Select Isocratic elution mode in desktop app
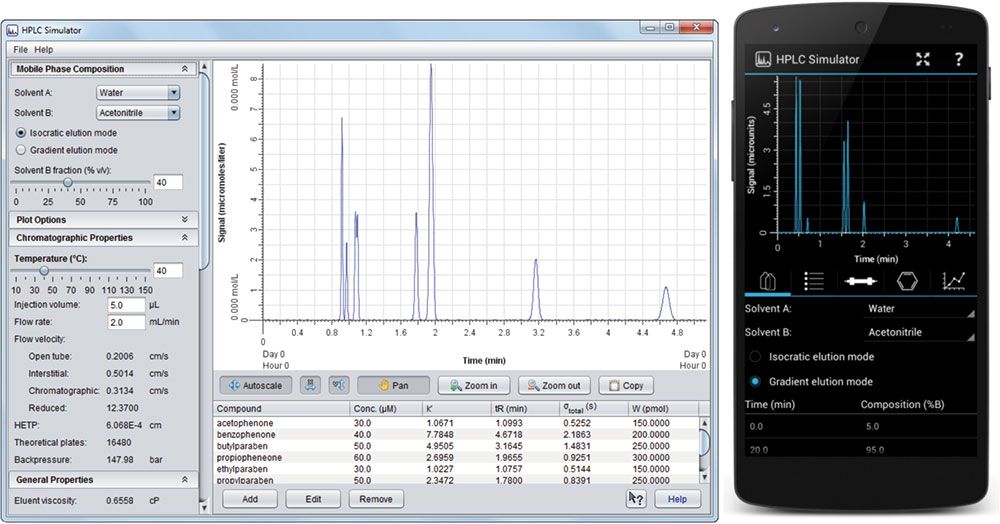This screenshot has width=1000, height=524. pyautogui.click(x=21, y=133)
